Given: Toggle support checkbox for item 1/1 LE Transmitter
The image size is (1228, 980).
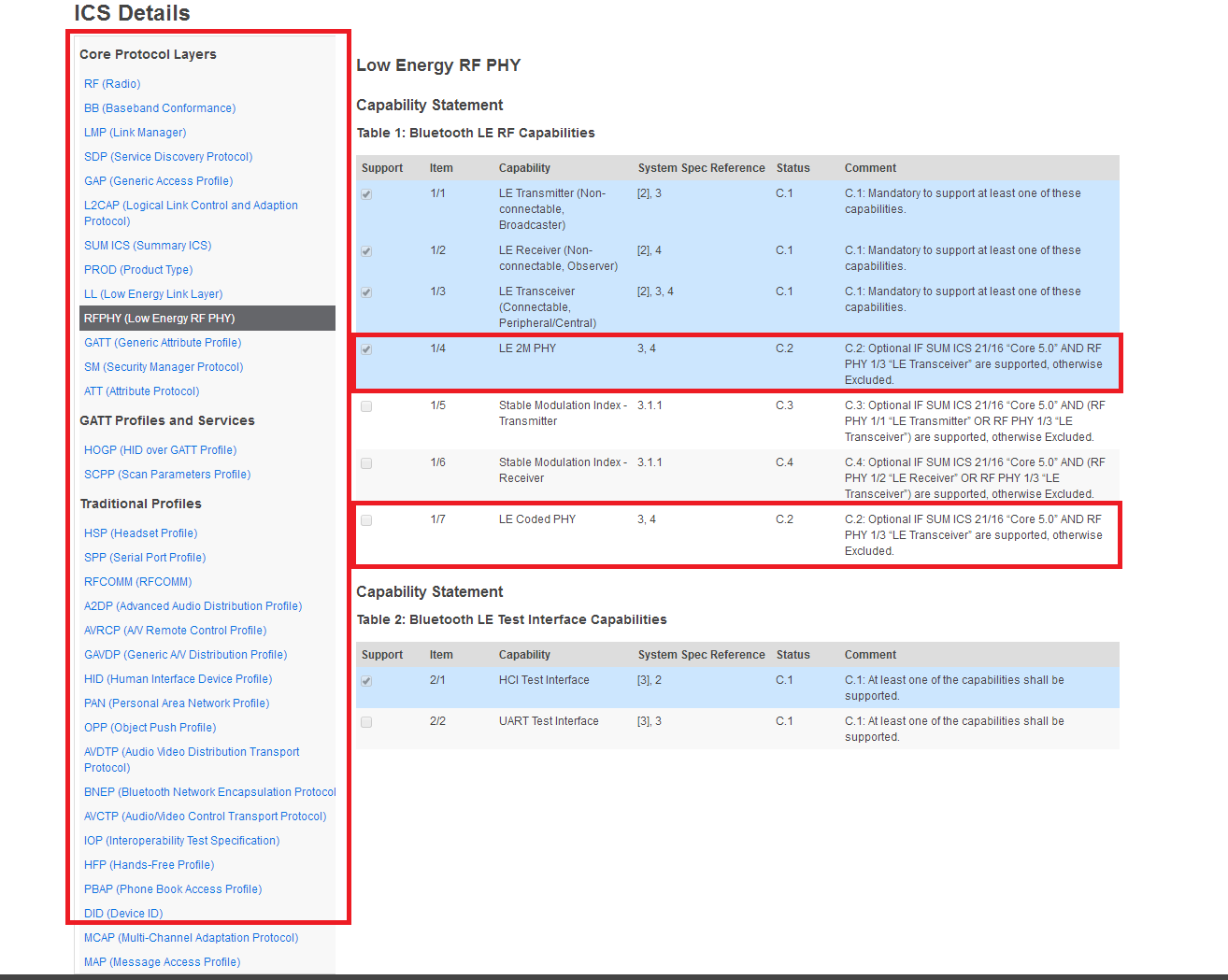Looking at the screenshot, I should [366, 194].
